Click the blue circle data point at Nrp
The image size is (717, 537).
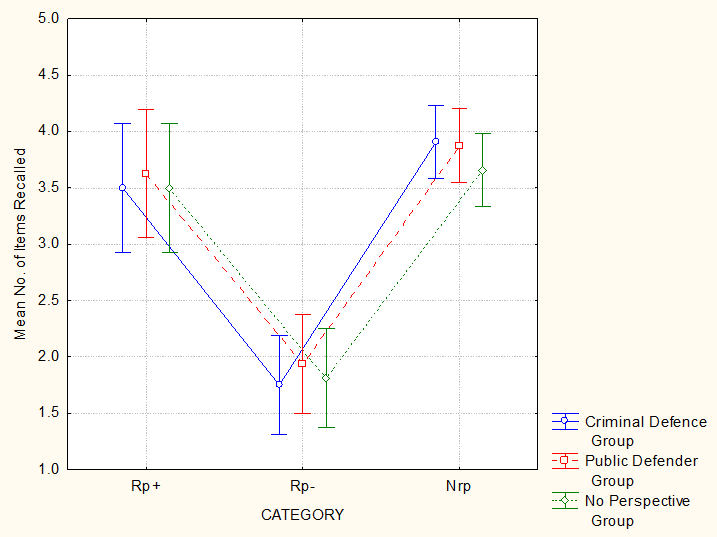tap(436, 141)
